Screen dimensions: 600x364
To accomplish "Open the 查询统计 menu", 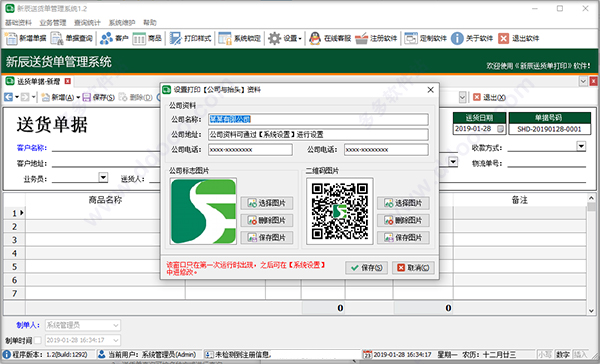I will 87,23.
